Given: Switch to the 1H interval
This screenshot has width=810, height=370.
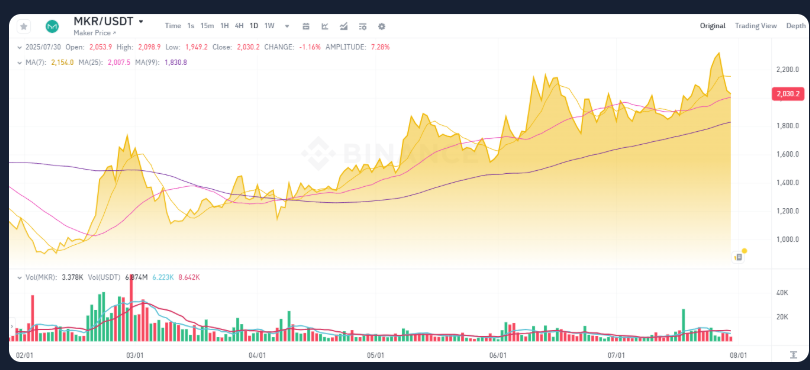Looking at the screenshot, I should tap(225, 26).
